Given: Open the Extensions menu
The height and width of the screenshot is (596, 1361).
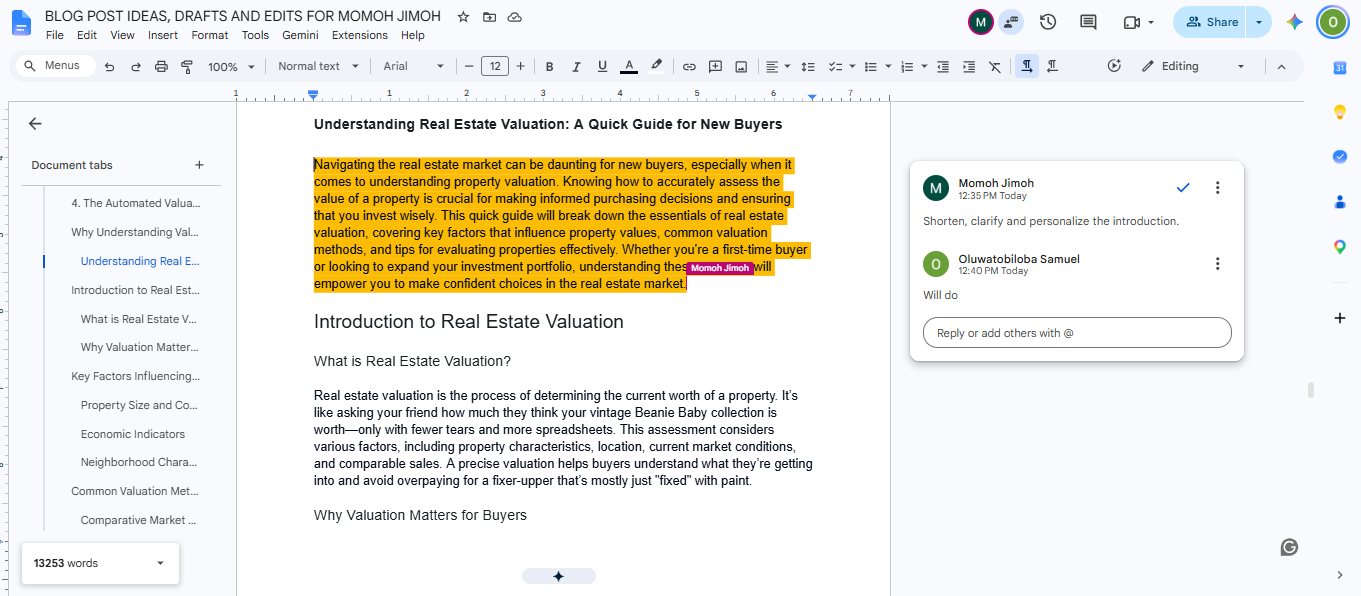Looking at the screenshot, I should click(360, 36).
